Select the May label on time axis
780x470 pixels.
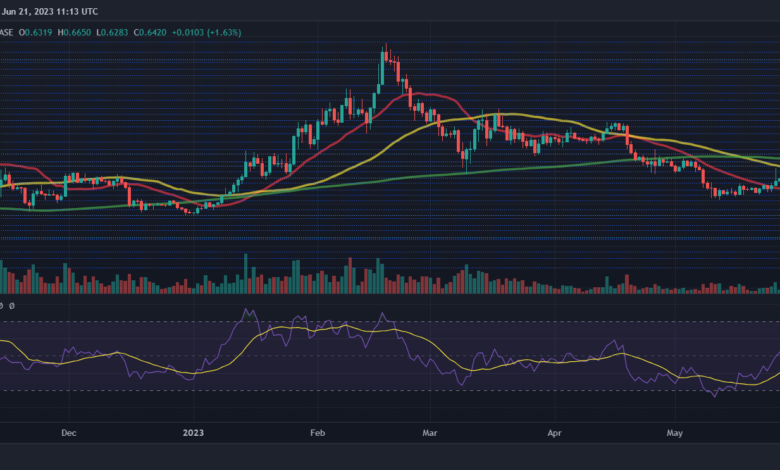[x=675, y=434]
